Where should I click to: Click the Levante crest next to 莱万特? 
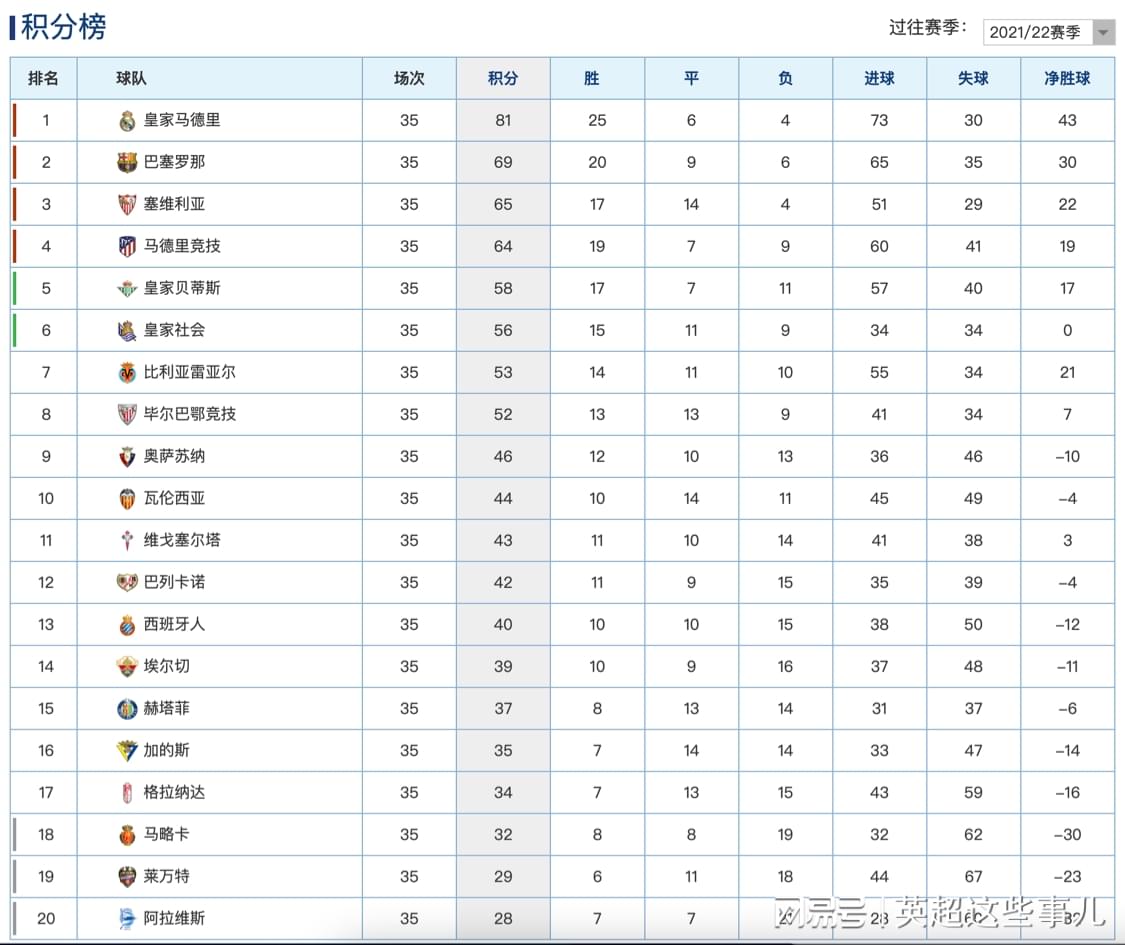(x=127, y=877)
